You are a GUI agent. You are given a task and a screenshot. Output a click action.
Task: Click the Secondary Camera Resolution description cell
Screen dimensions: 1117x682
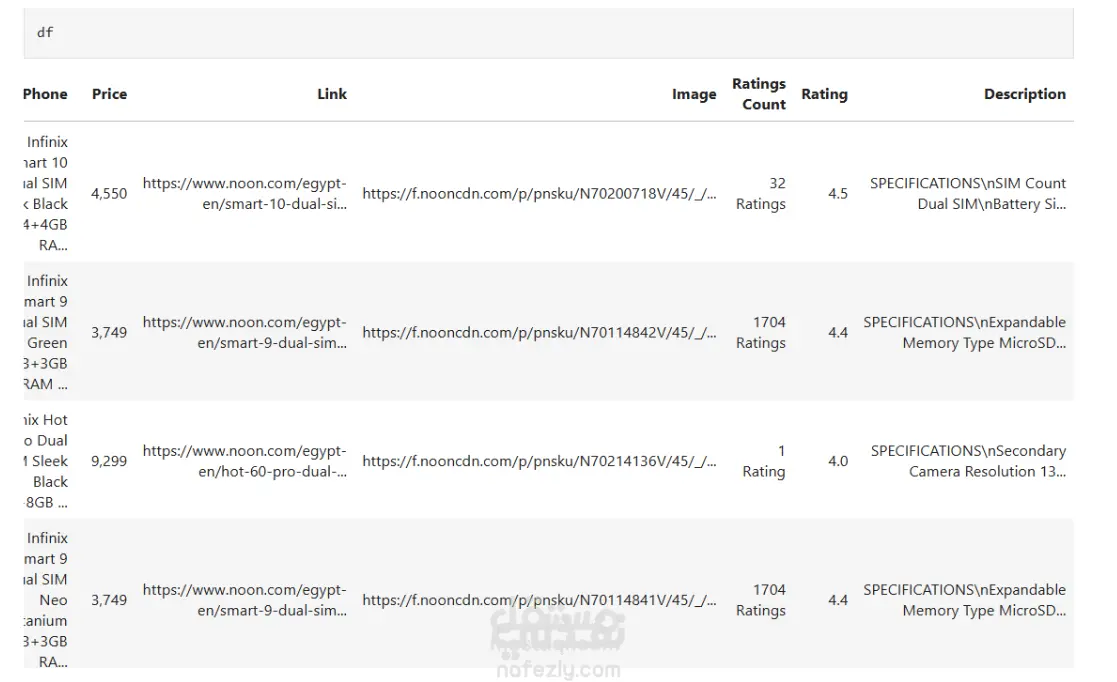click(x=967, y=461)
